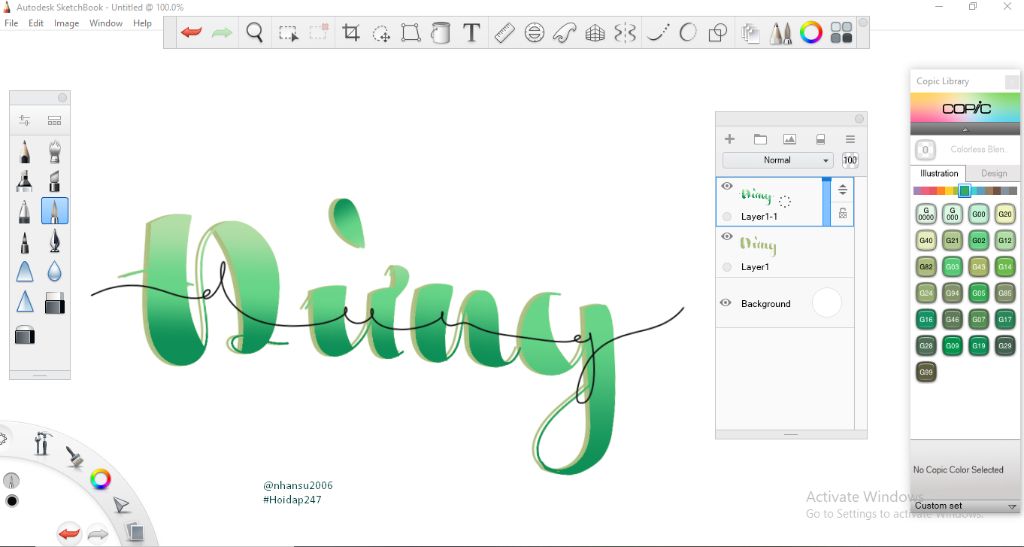1024x547 pixels.
Task: Select the Zoom magnifier tool
Action: point(255,32)
